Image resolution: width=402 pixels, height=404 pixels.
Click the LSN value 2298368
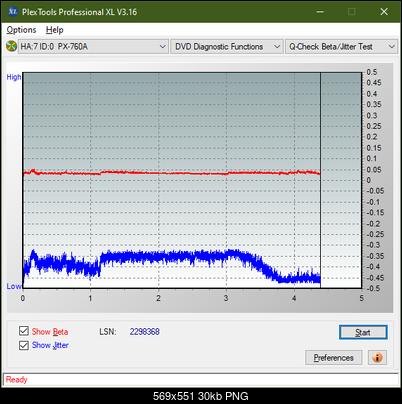coord(145,332)
